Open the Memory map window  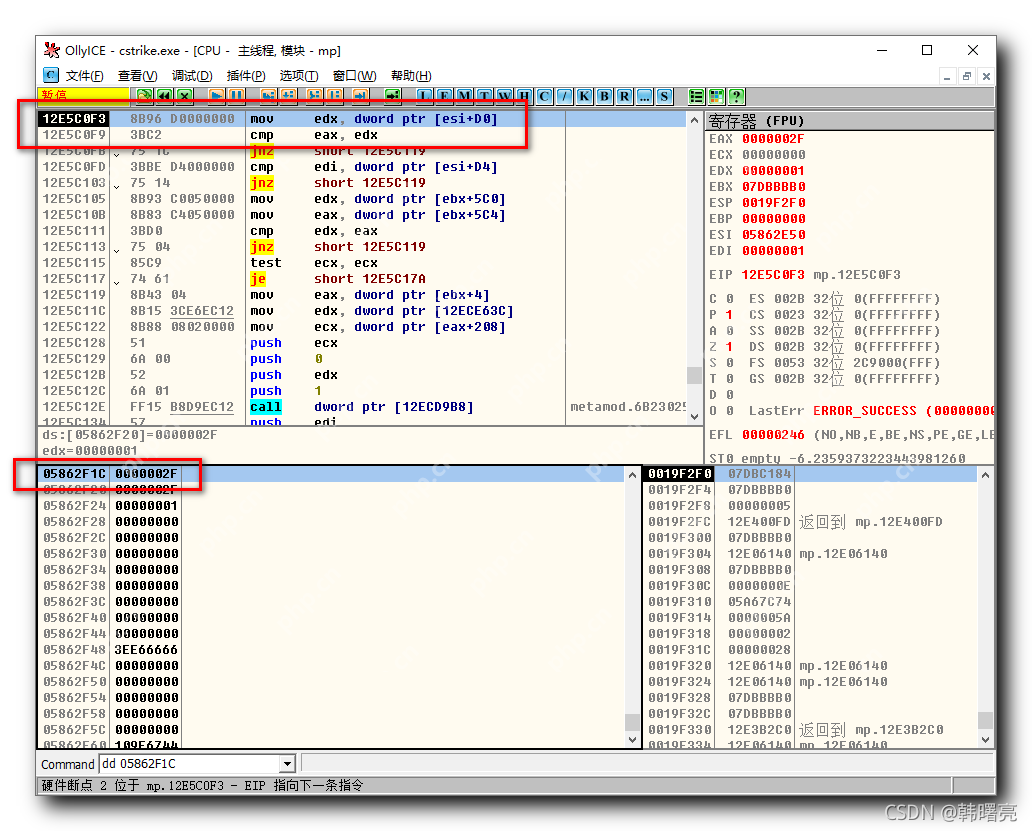[x=465, y=96]
